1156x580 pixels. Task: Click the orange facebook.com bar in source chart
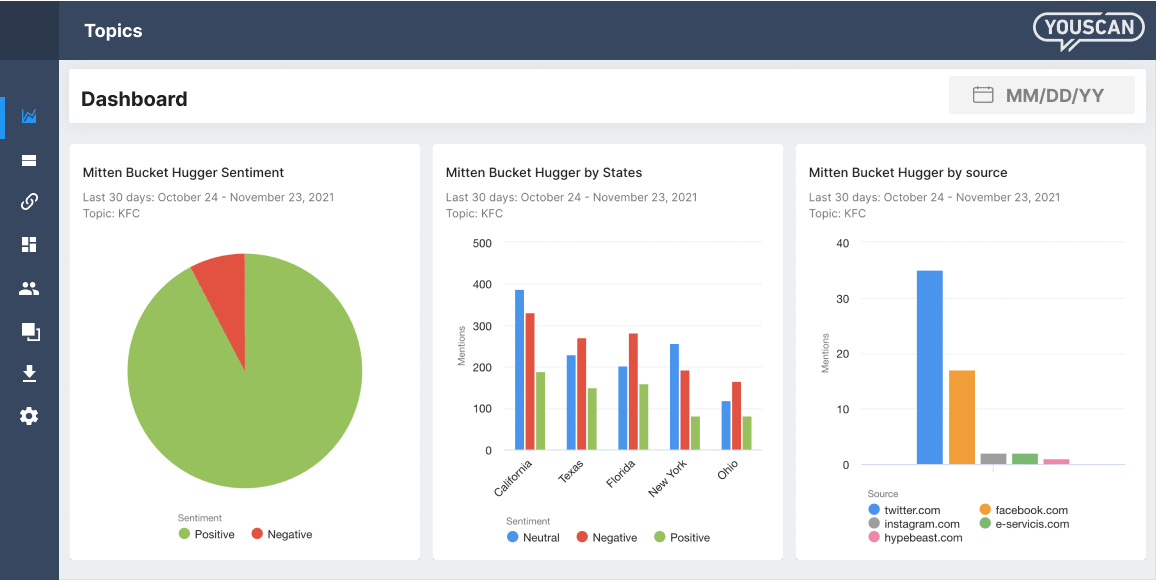click(x=961, y=418)
